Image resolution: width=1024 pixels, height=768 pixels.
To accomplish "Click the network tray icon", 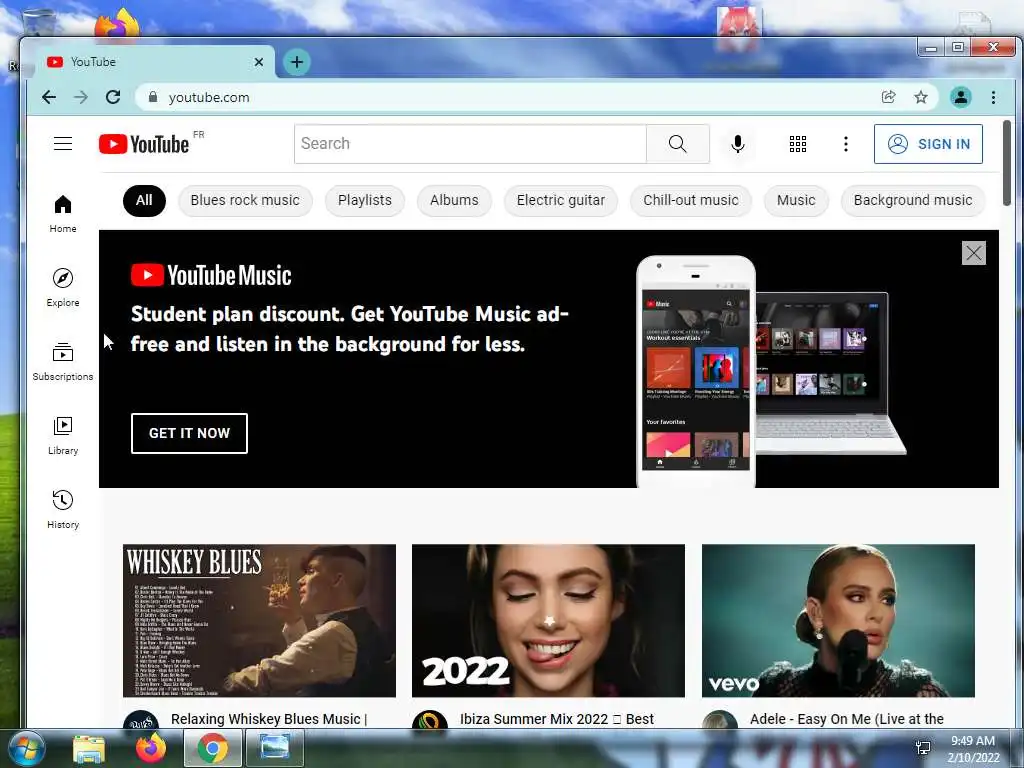I will coord(923,748).
